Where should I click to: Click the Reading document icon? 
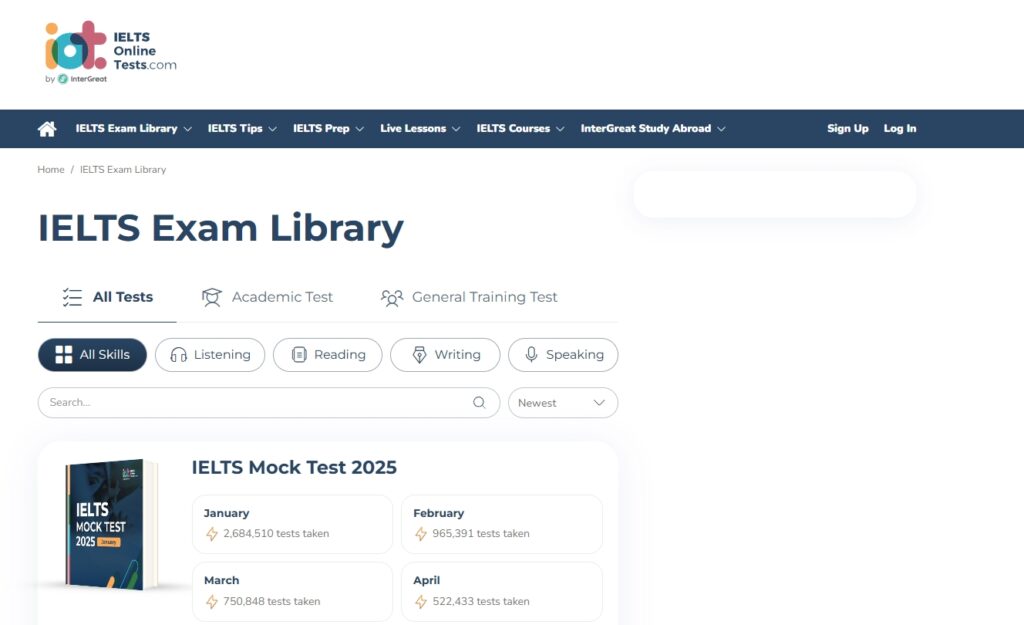[x=299, y=355]
